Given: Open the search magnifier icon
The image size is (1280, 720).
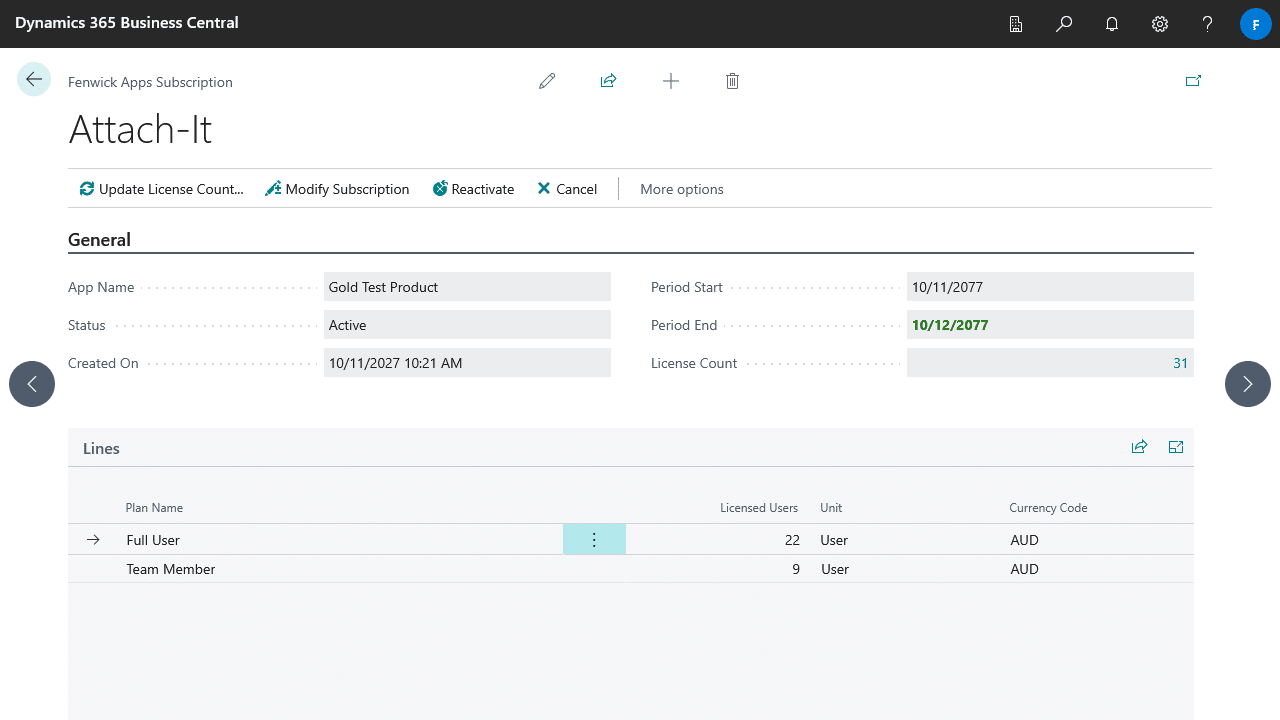Looking at the screenshot, I should (x=1064, y=24).
